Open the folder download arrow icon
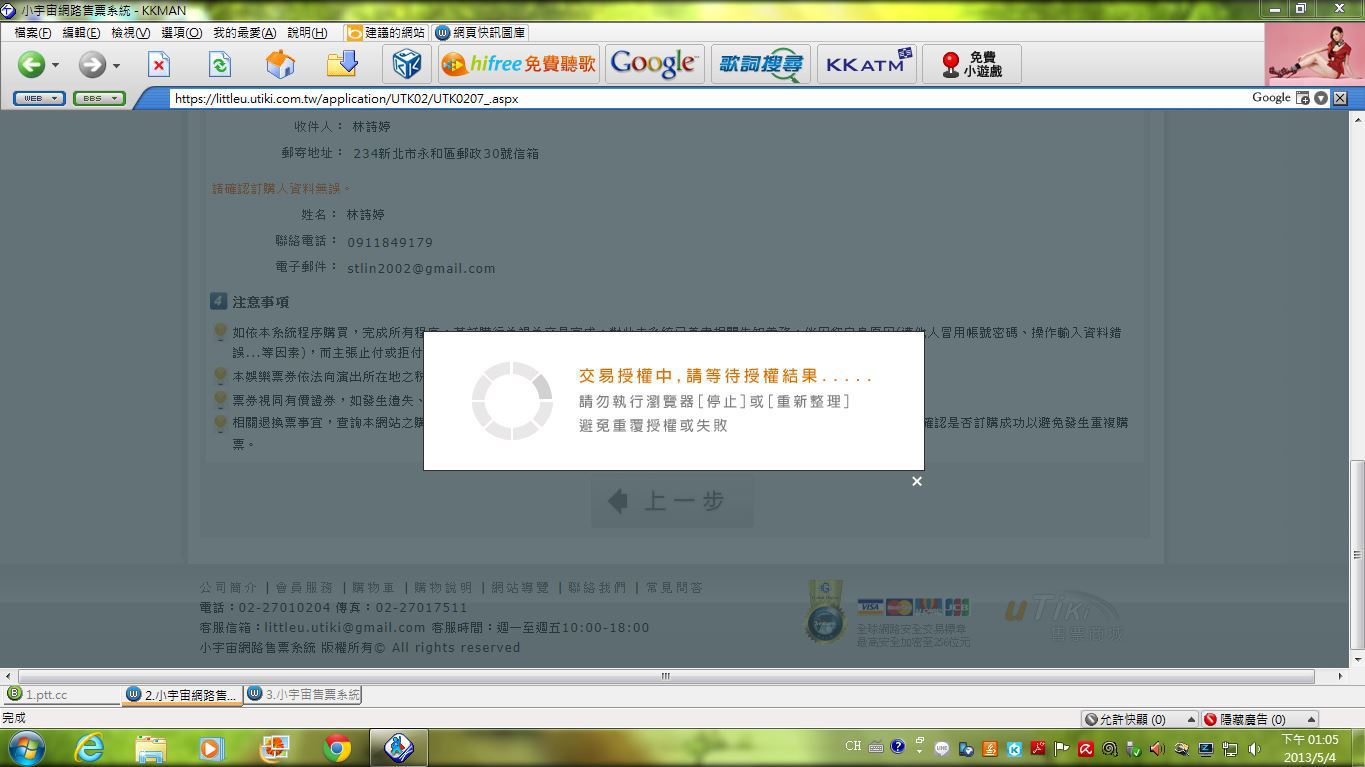The width and height of the screenshot is (1365, 767). [342, 65]
